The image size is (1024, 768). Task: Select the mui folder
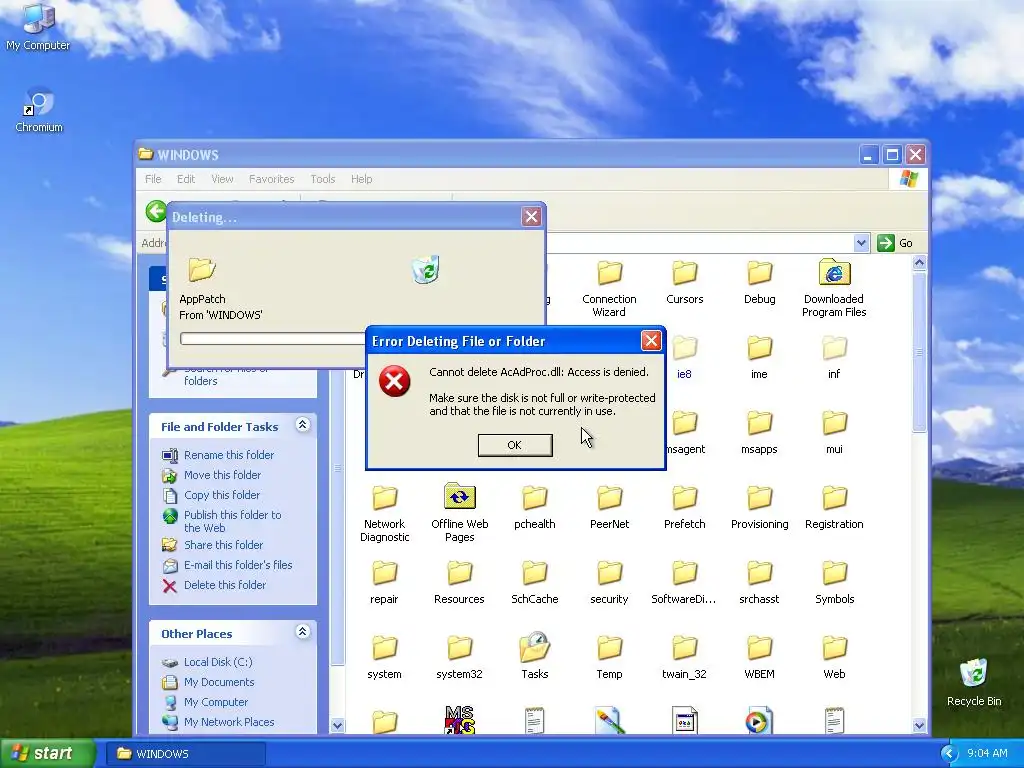tap(834, 432)
